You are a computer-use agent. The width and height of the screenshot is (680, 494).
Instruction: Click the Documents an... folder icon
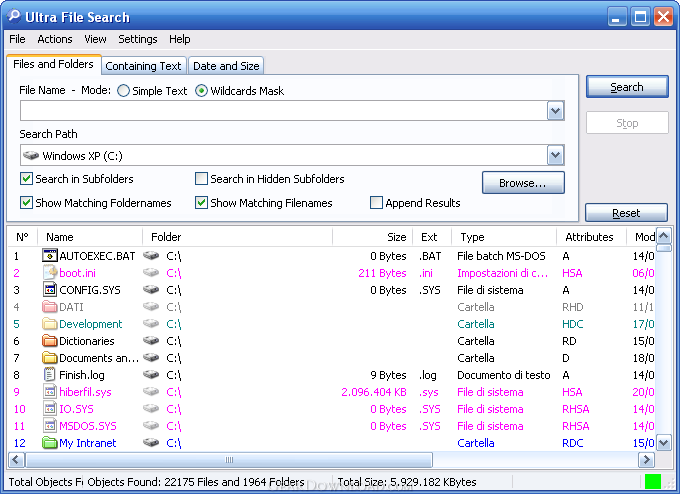49,358
